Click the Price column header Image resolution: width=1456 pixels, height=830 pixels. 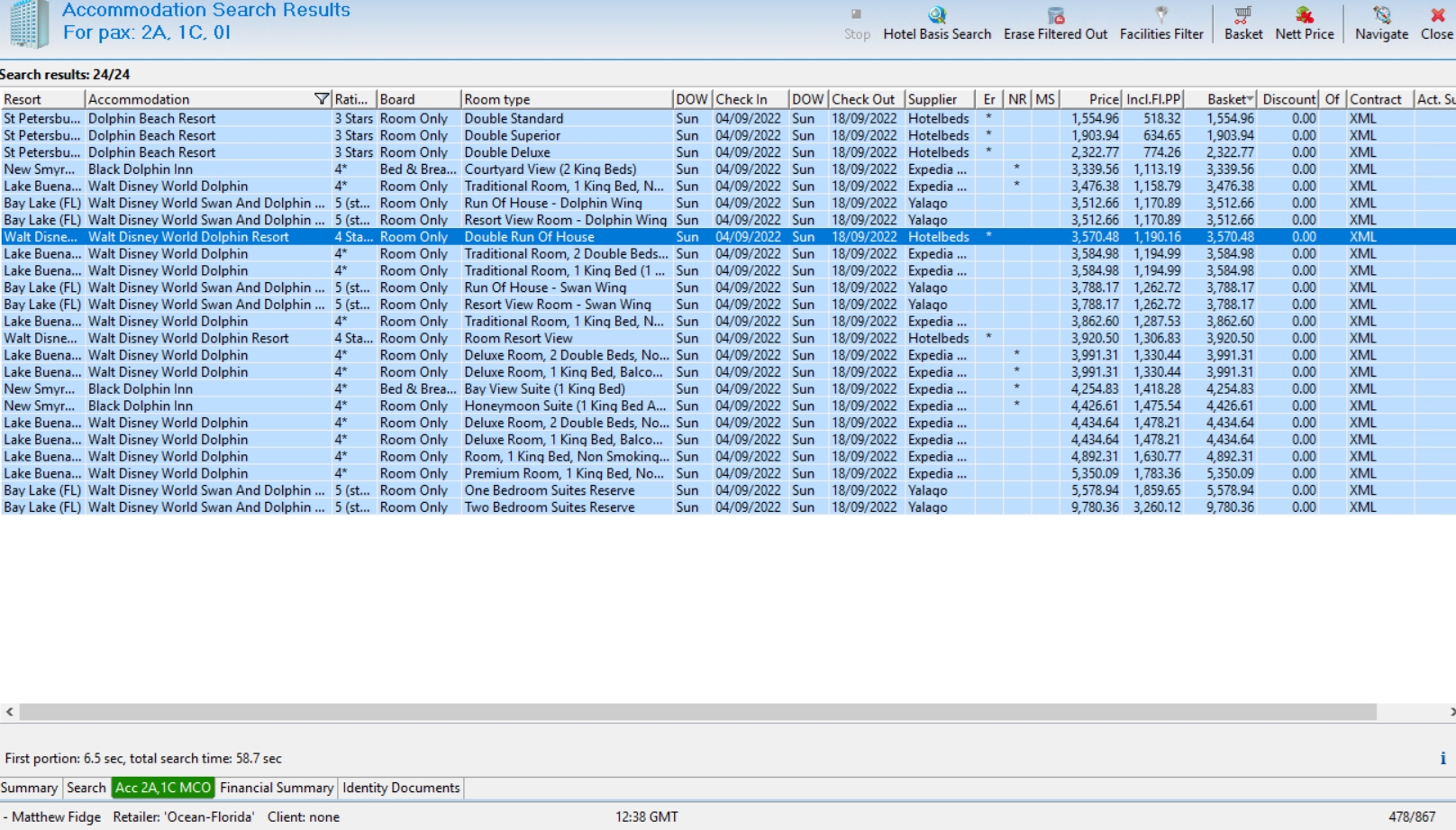point(1091,99)
